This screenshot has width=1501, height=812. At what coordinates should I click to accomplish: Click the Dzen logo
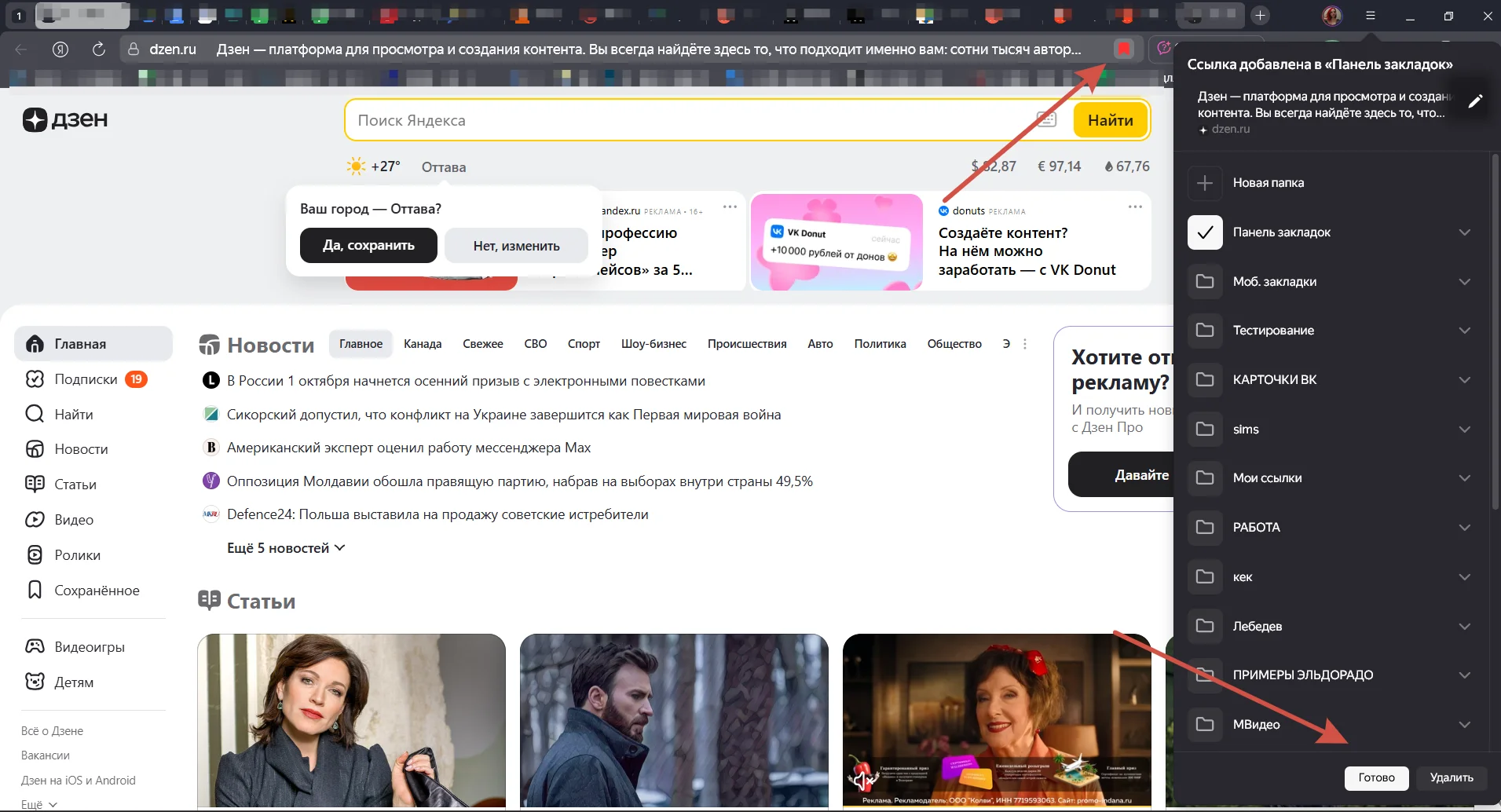pos(65,119)
